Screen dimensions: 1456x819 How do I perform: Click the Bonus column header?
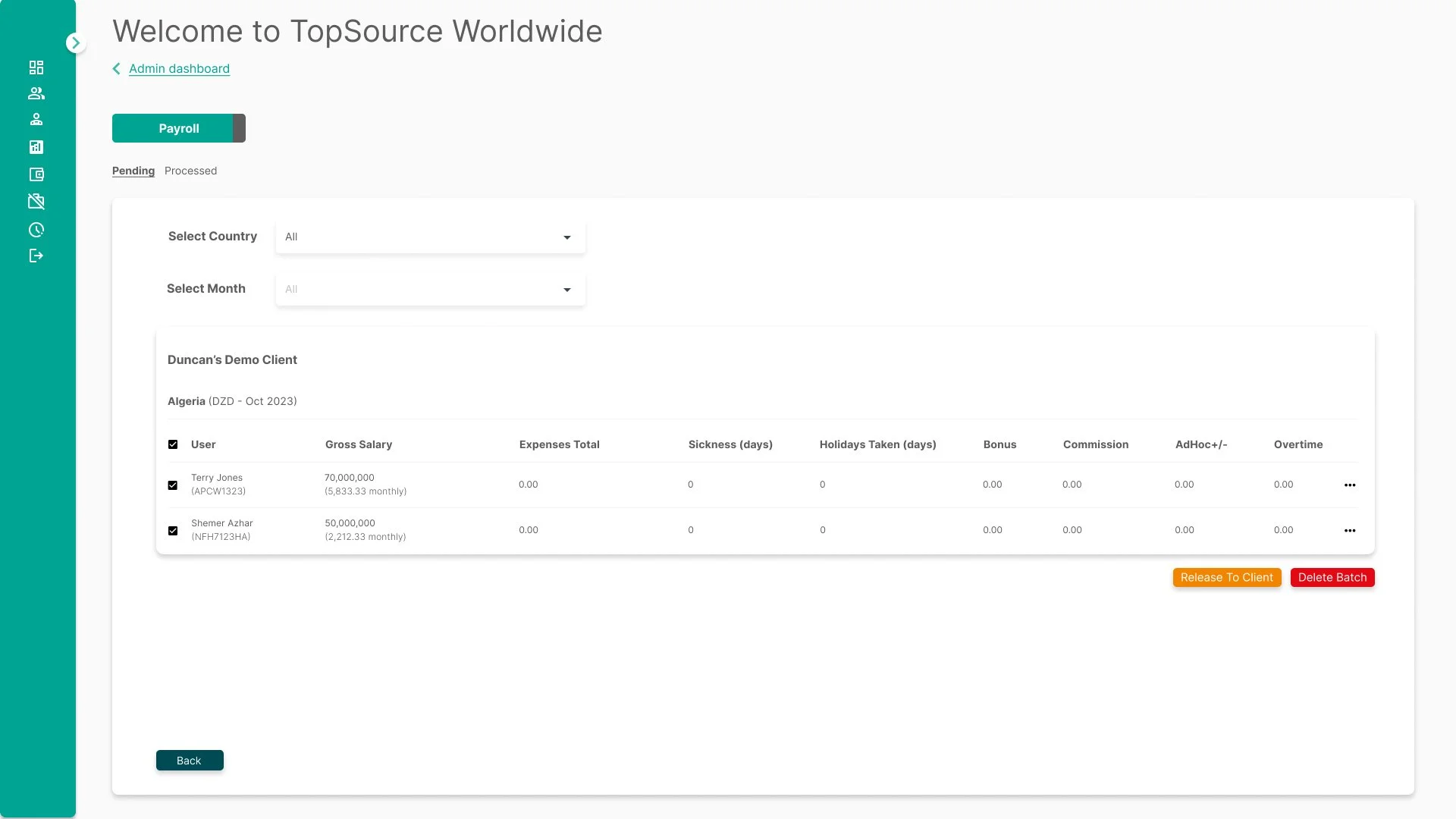[1000, 444]
